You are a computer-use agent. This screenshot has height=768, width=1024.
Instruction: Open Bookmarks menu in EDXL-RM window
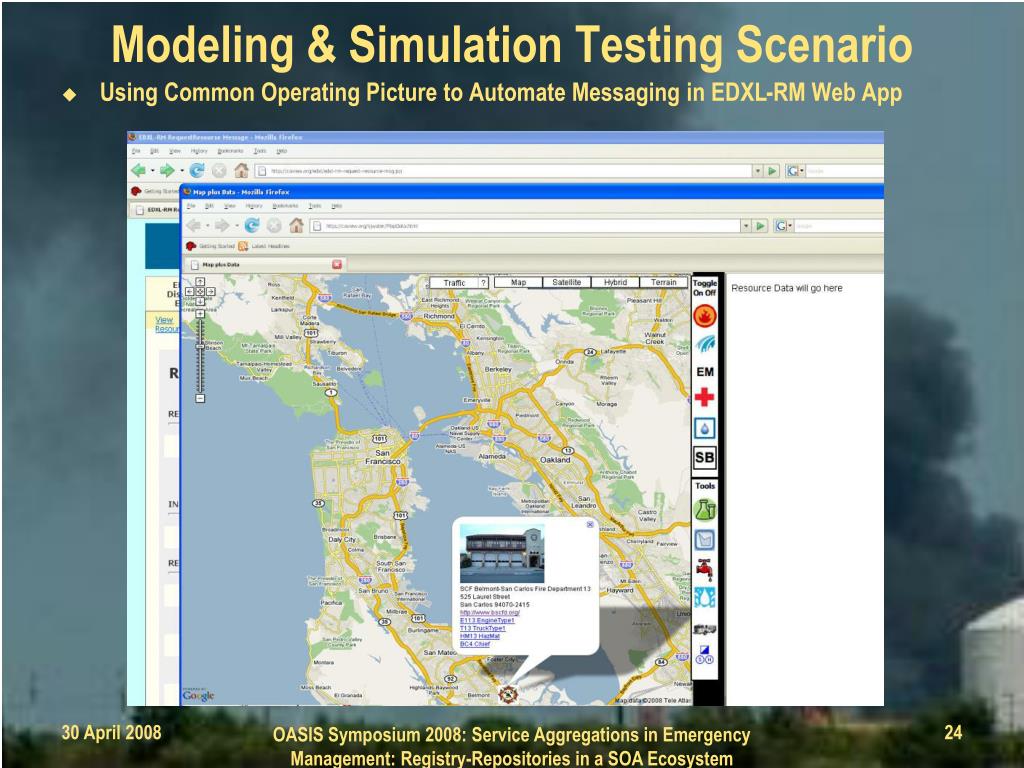click(x=231, y=151)
